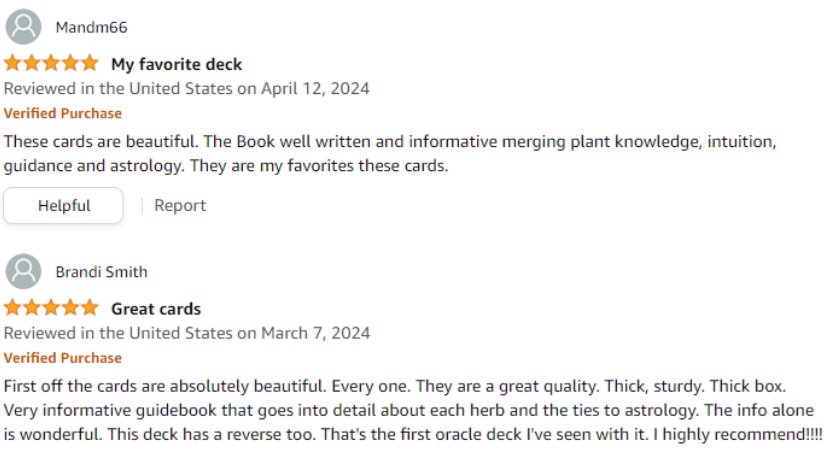Click the March 7, 2024 review date line
The image size is (824, 472).
pos(187,333)
